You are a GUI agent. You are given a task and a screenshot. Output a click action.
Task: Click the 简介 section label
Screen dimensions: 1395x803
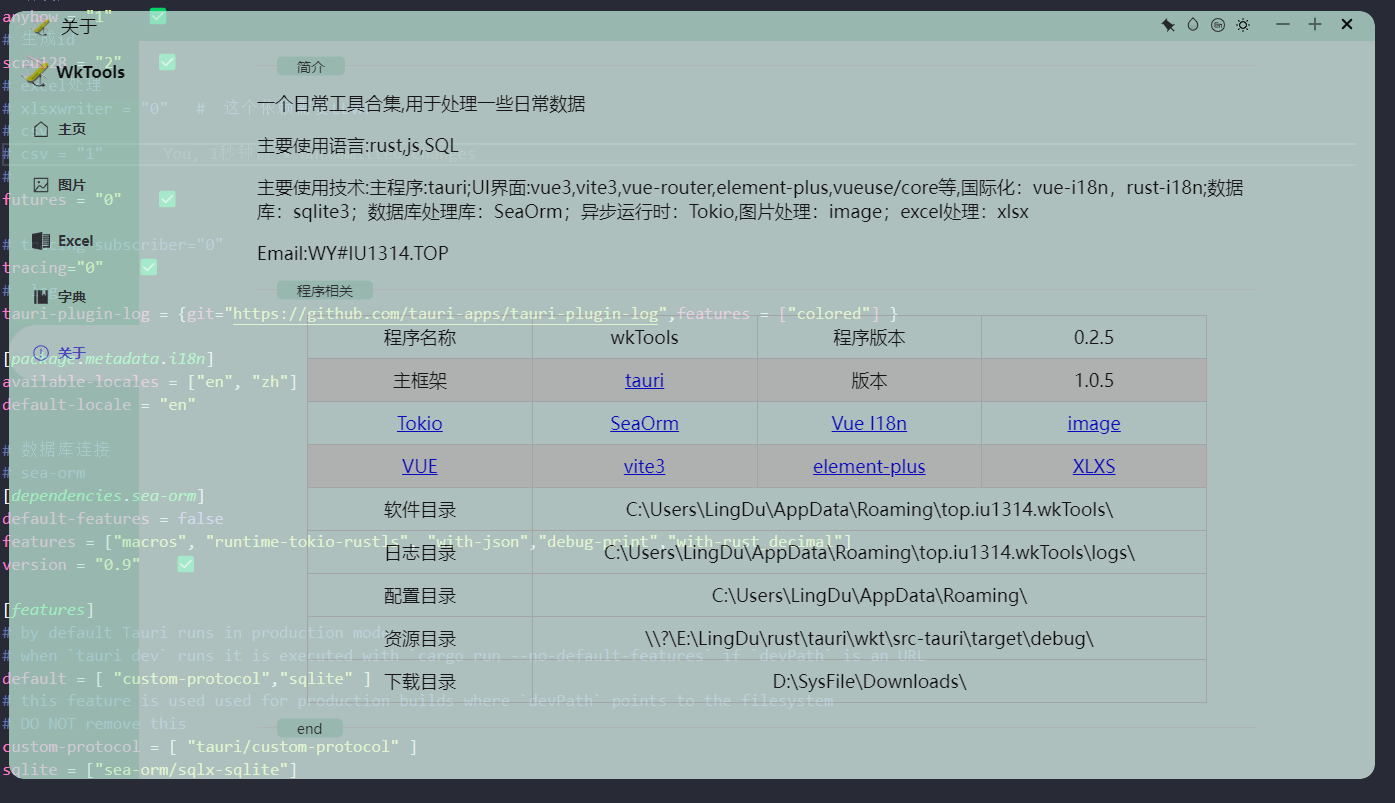click(311, 67)
